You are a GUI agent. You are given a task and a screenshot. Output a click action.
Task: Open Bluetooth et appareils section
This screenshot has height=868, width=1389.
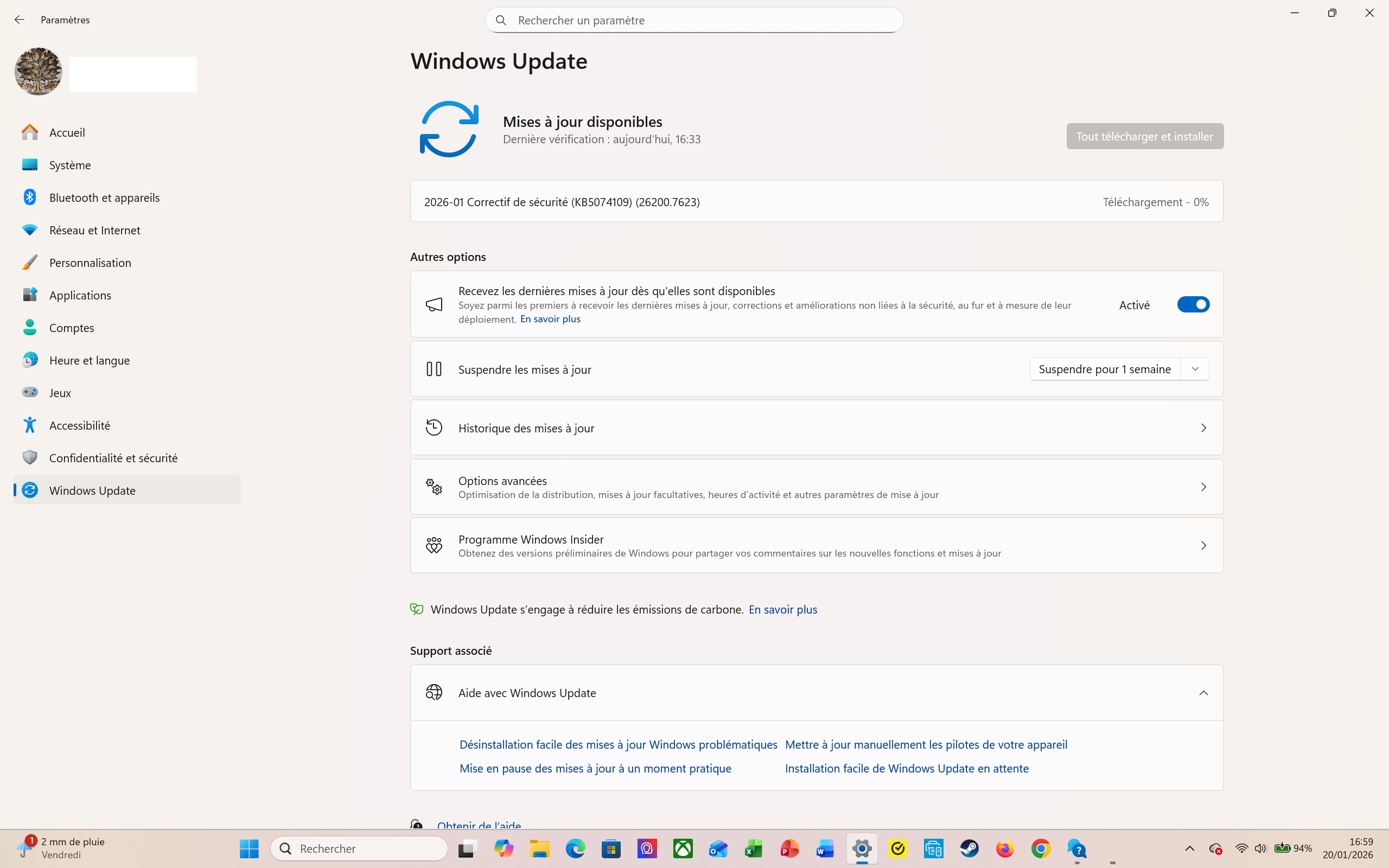point(128,197)
